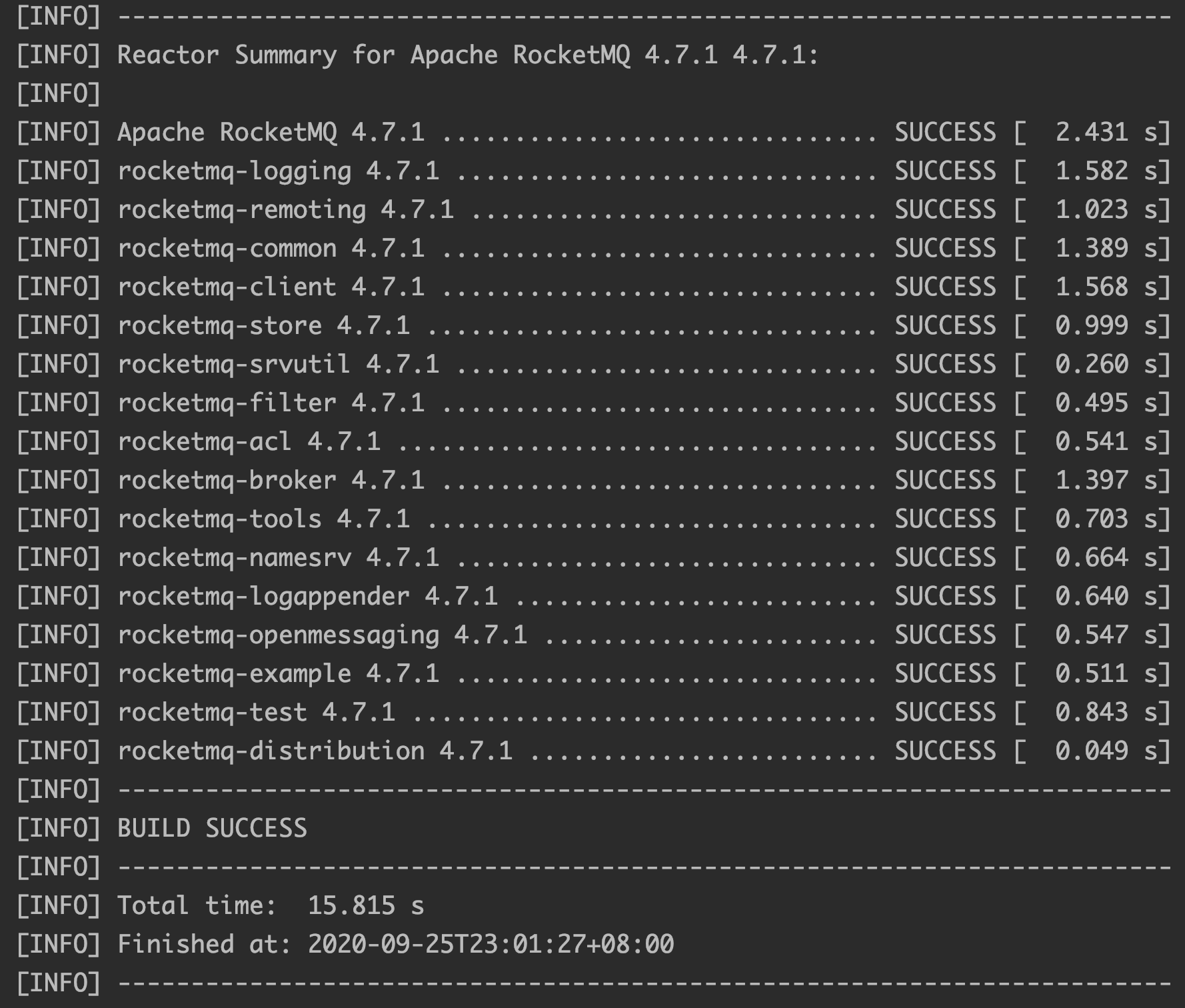Click 'rocketmq-acl 4.7.1' module name

(x=249, y=442)
